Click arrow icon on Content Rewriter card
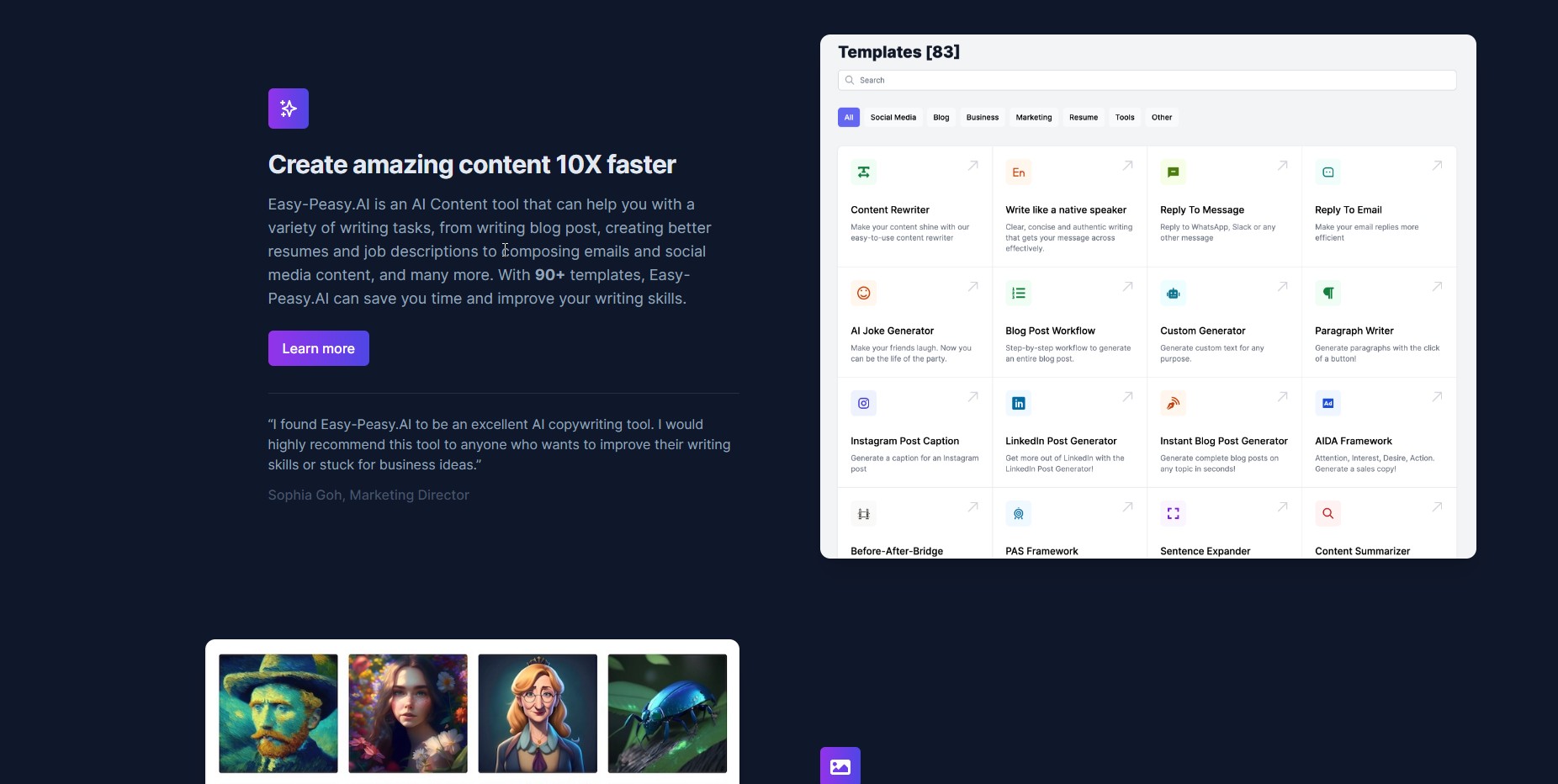The height and width of the screenshot is (784, 1558). pyautogui.click(x=972, y=166)
